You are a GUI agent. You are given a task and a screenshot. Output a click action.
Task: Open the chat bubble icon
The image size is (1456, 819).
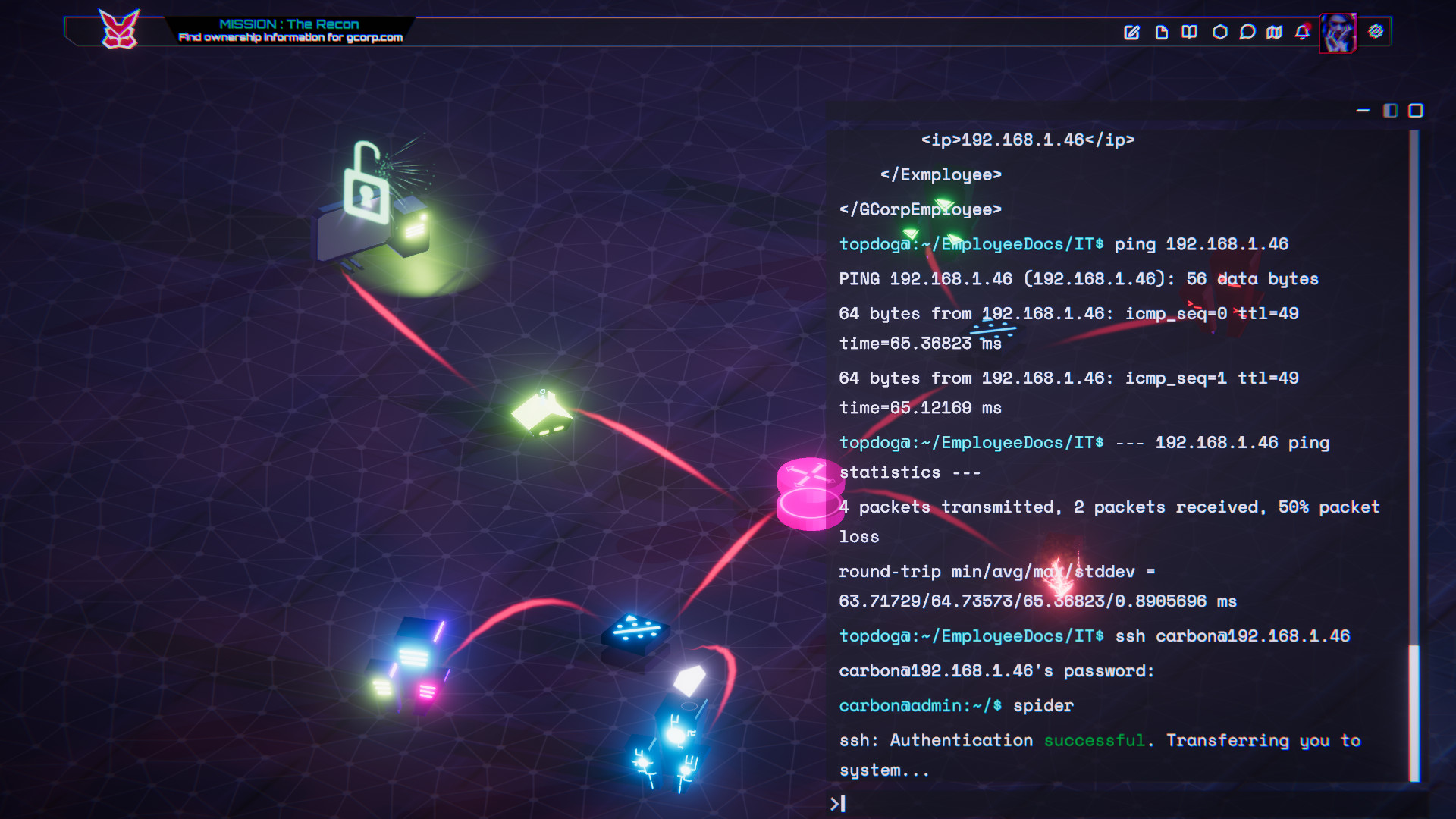(x=1247, y=32)
